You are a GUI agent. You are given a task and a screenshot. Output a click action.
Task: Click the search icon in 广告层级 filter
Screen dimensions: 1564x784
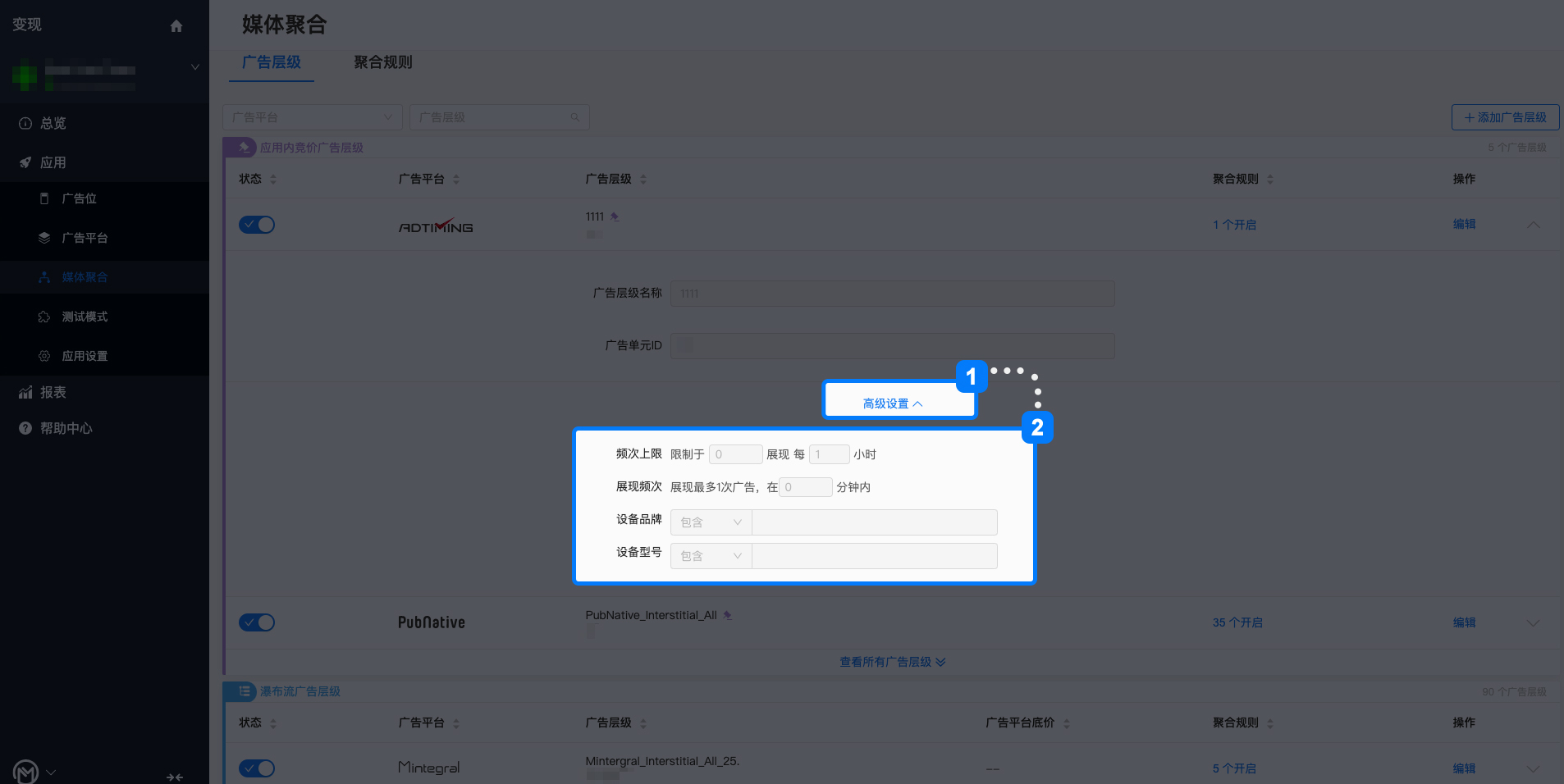click(575, 117)
